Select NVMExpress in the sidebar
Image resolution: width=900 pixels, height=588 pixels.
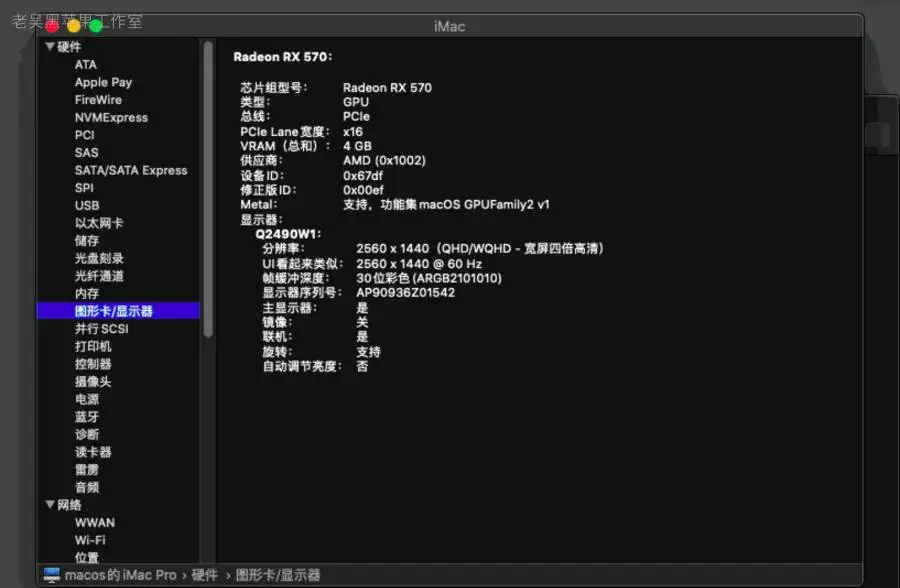click(x=111, y=118)
